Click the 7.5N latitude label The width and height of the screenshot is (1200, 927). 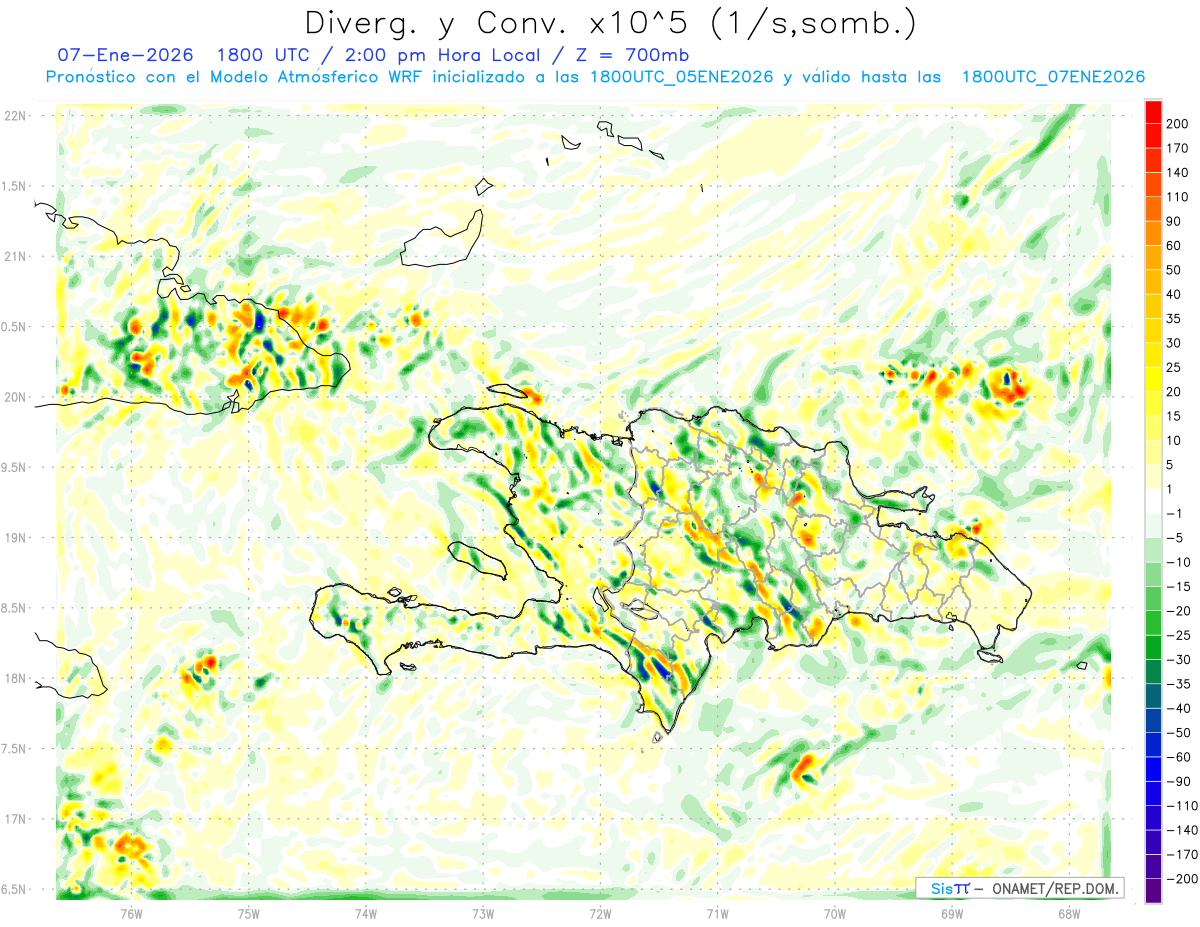(x=15, y=749)
